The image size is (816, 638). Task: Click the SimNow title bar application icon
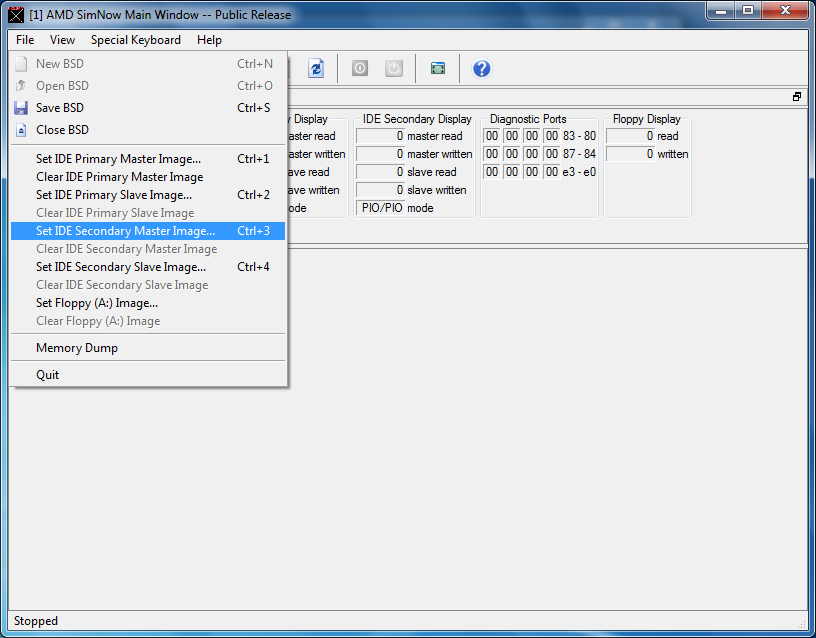16,15
